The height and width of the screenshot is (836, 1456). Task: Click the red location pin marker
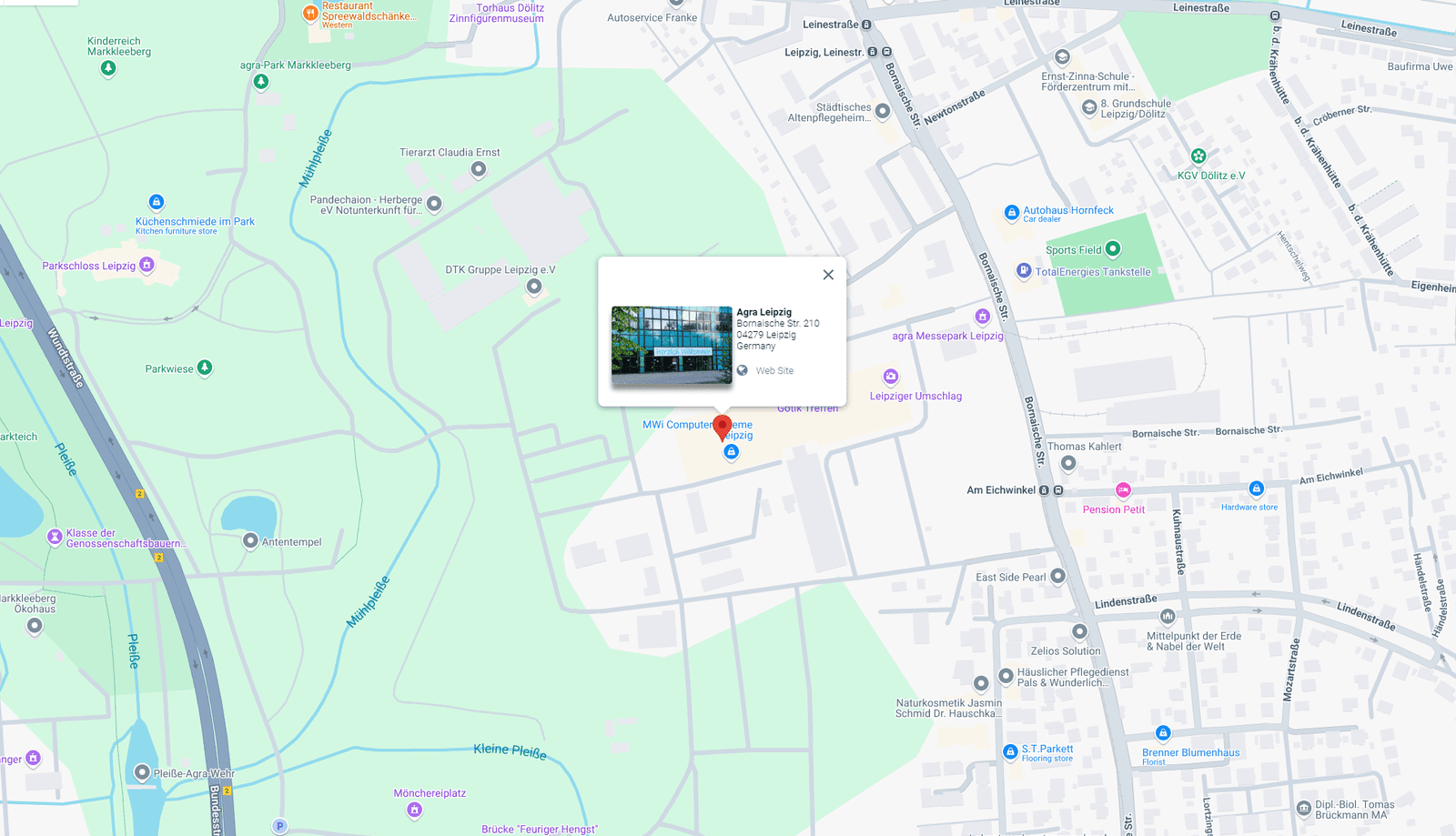point(723,426)
